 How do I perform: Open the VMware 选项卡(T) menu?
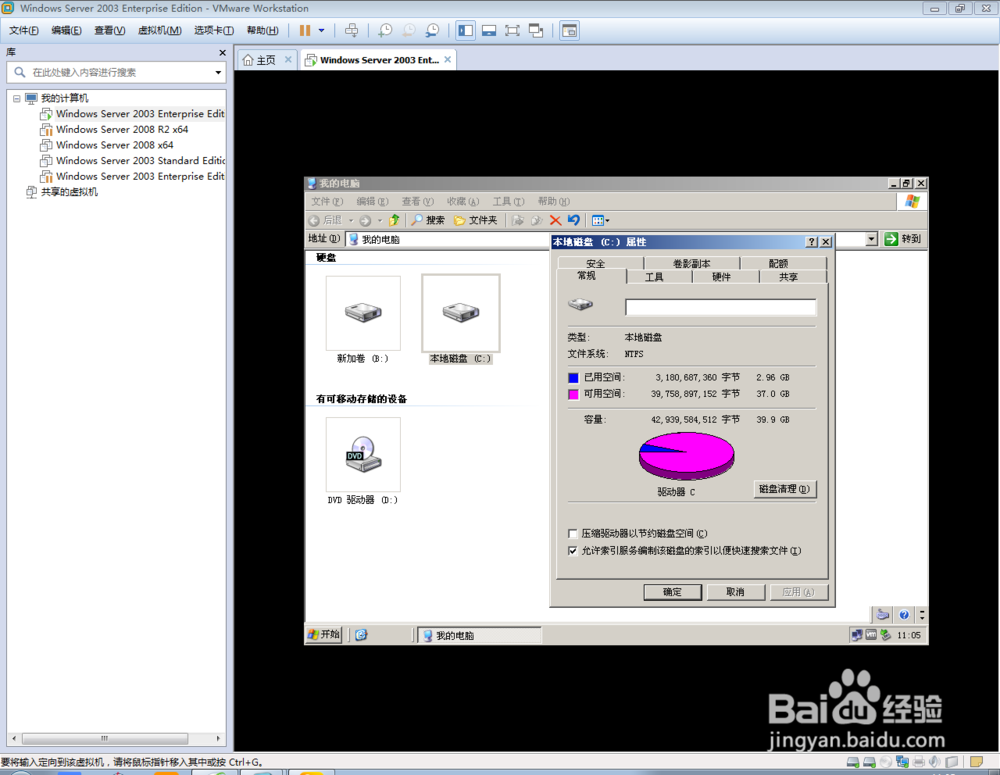(x=214, y=31)
